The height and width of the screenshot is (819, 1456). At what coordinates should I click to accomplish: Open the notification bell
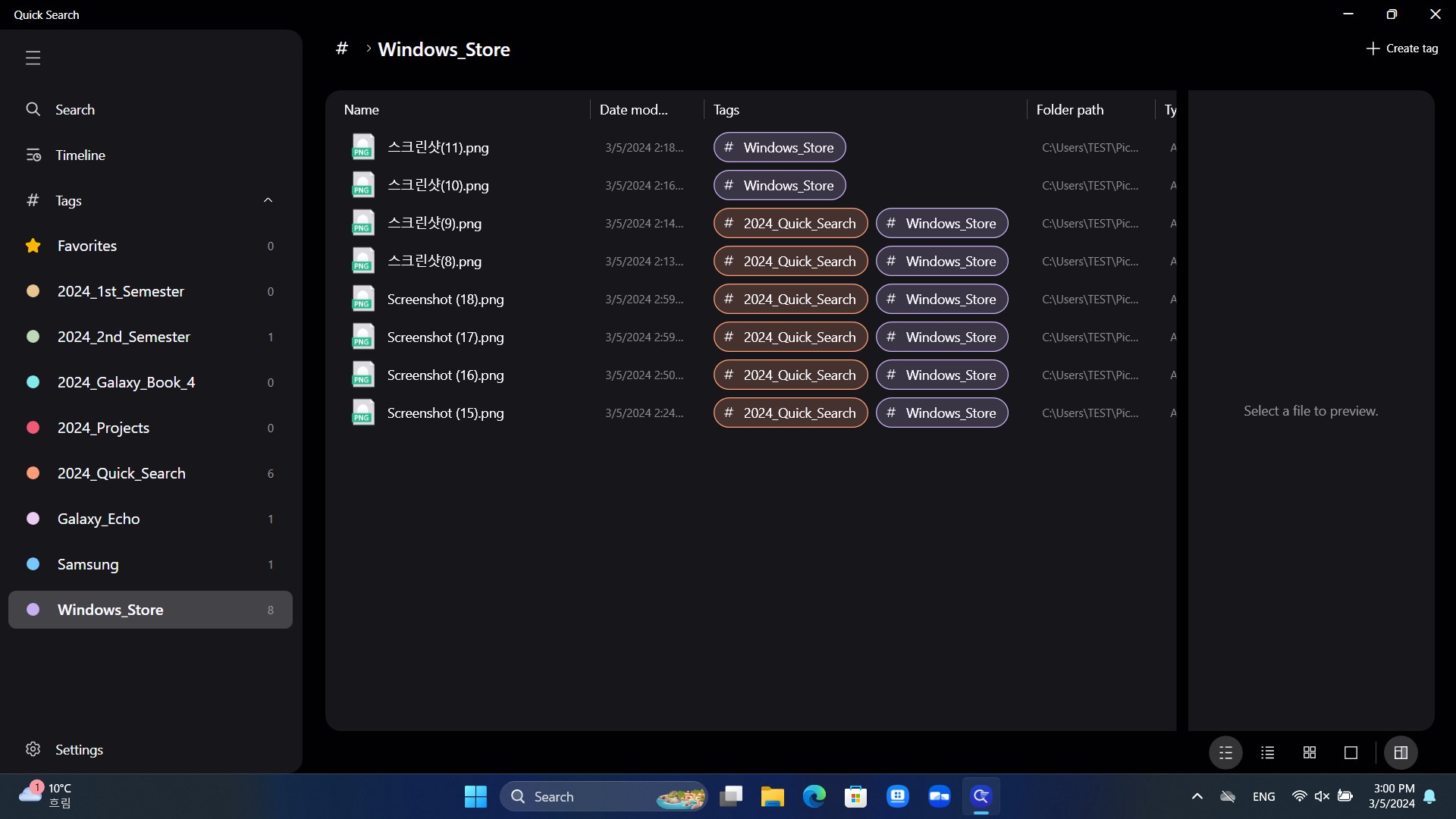1429,796
